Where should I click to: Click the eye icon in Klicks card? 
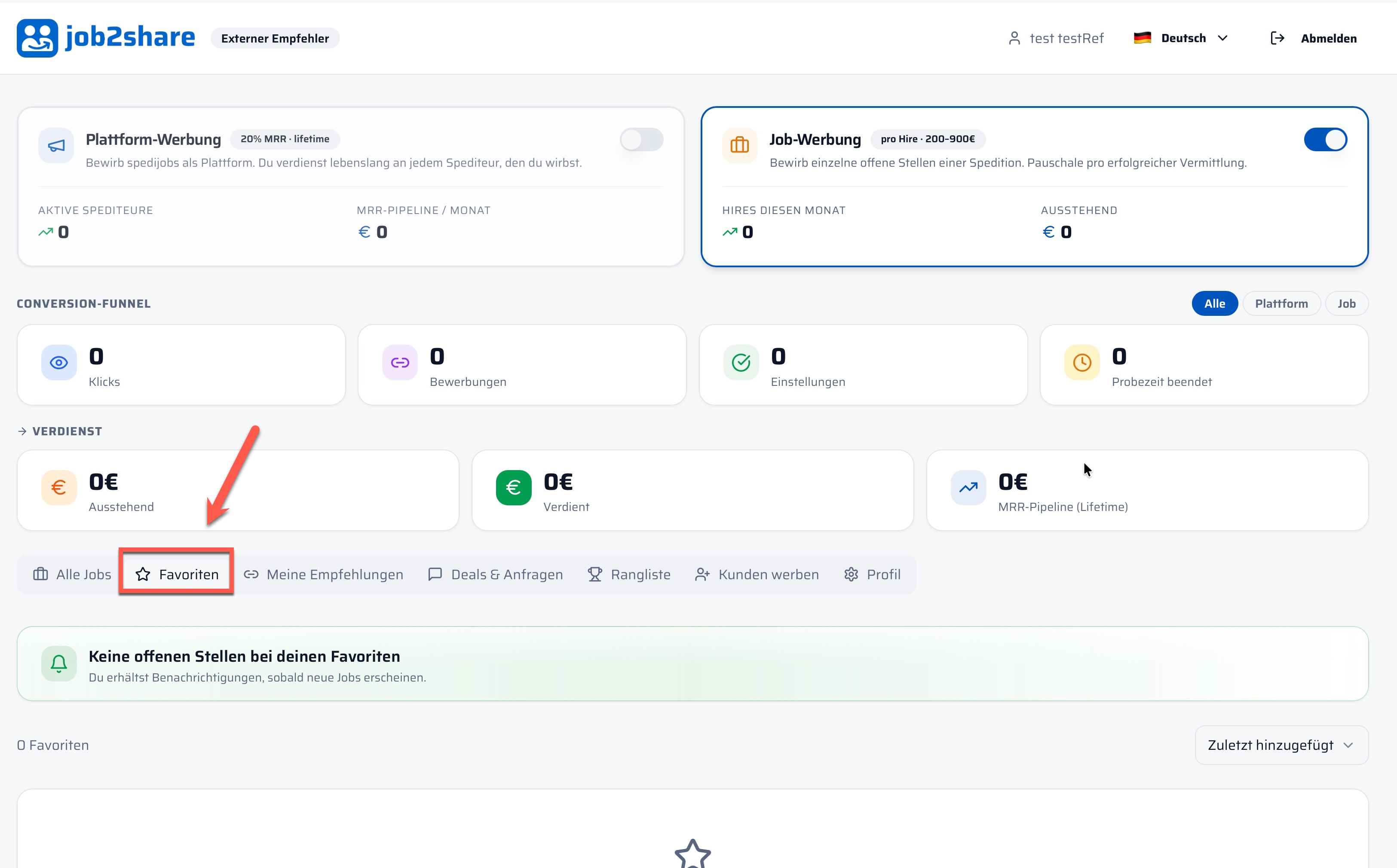[58, 362]
